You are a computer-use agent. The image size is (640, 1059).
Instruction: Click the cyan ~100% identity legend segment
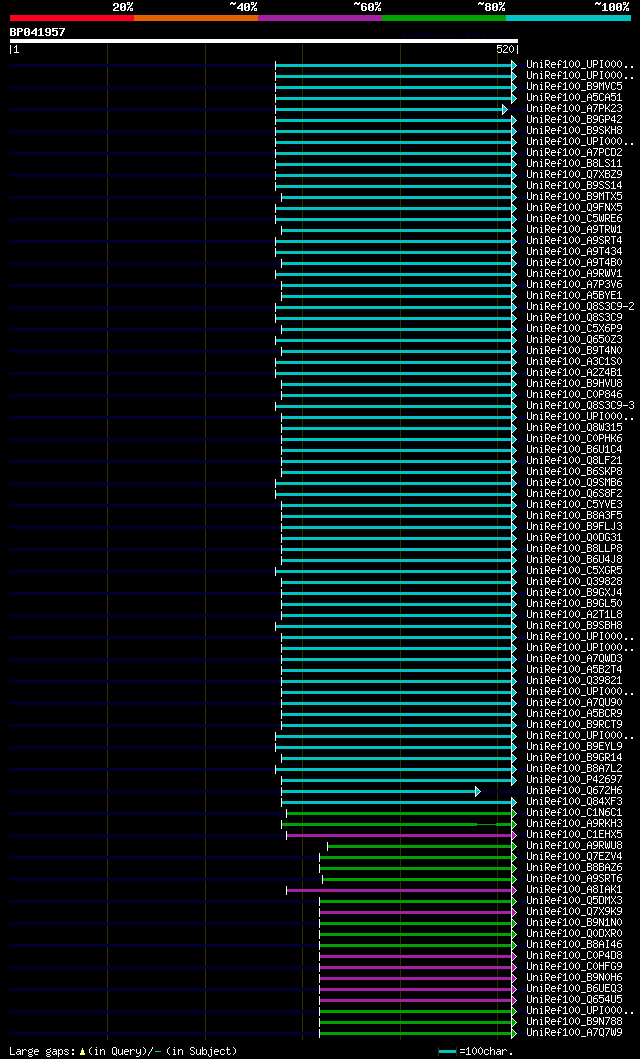[x=568, y=18]
